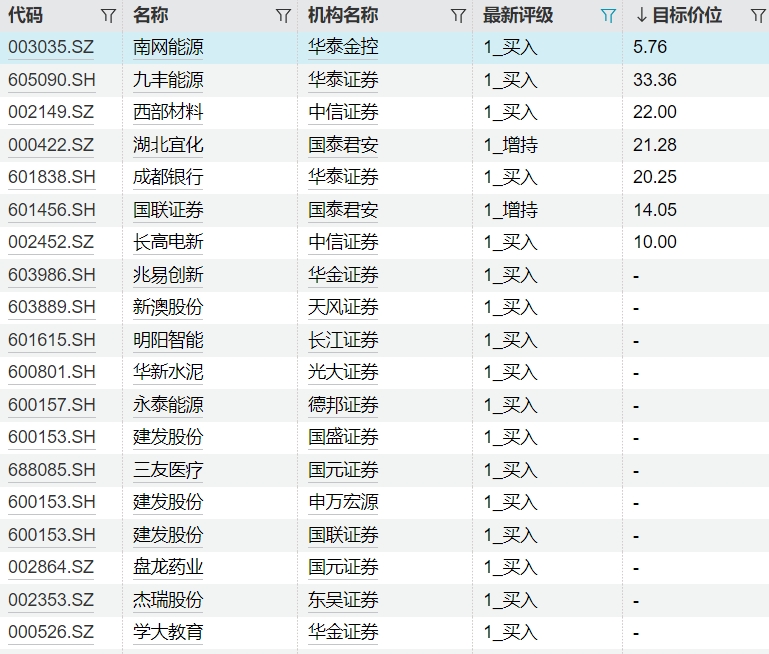Sort by the 最新评级 column header
The width and height of the screenshot is (769, 654).
pos(517,16)
